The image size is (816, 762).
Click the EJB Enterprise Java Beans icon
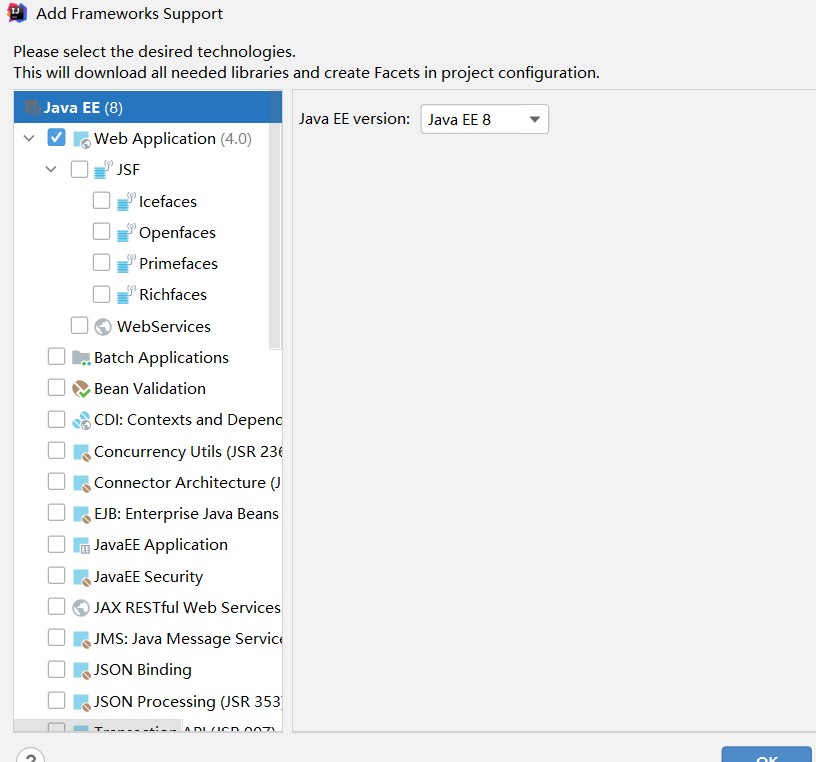point(82,514)
